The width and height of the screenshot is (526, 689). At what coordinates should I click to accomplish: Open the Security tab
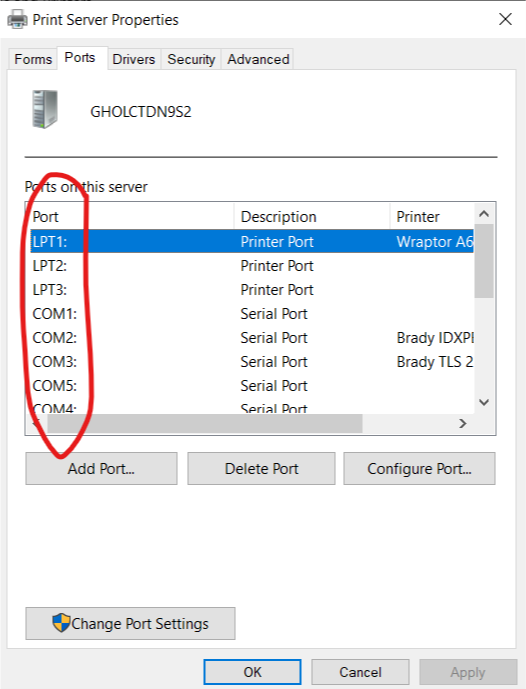(191, 59)
